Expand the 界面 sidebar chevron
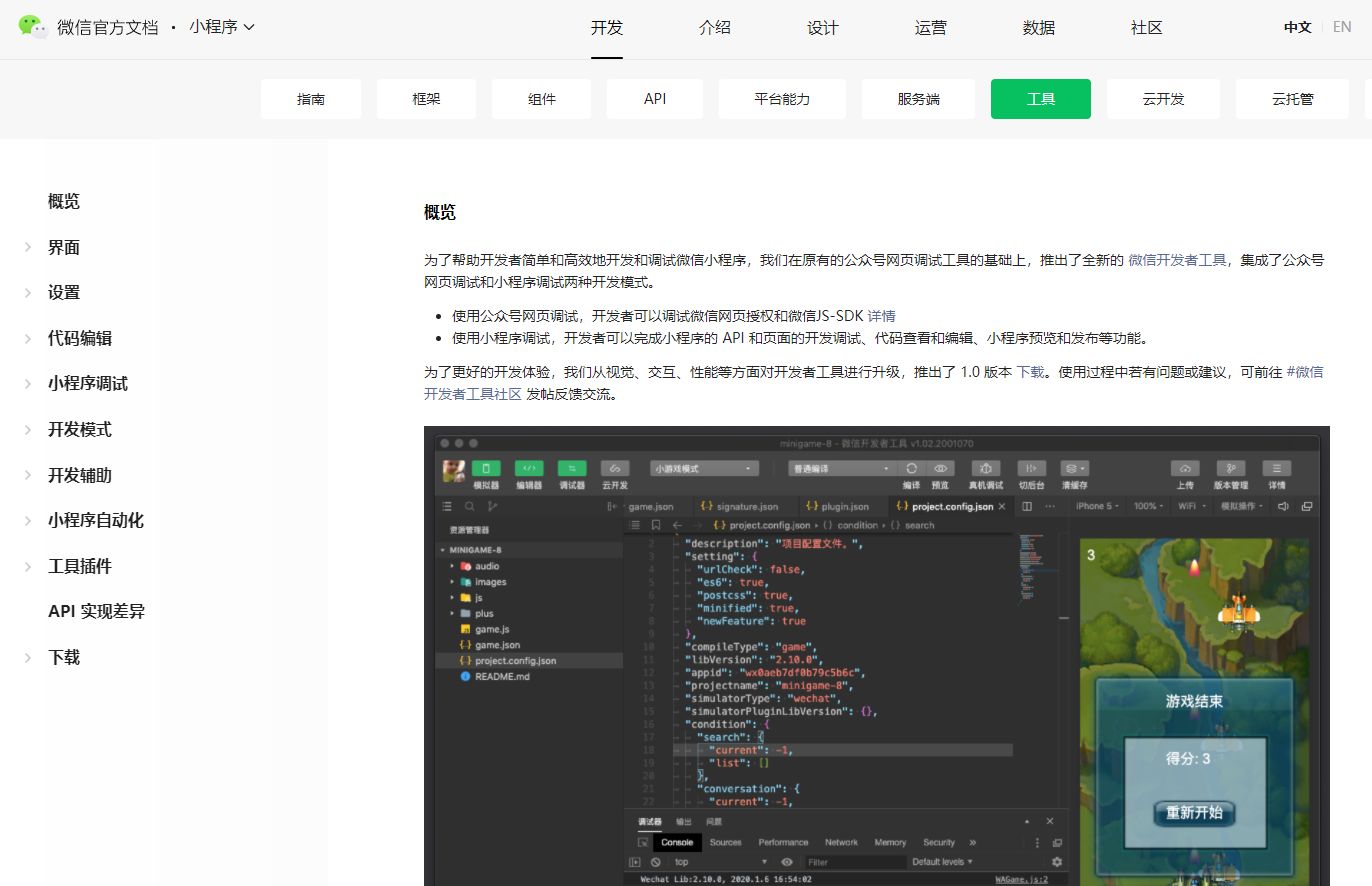Screen dimensions: 1372x886 pyautogui.click(x=28, y=247)
